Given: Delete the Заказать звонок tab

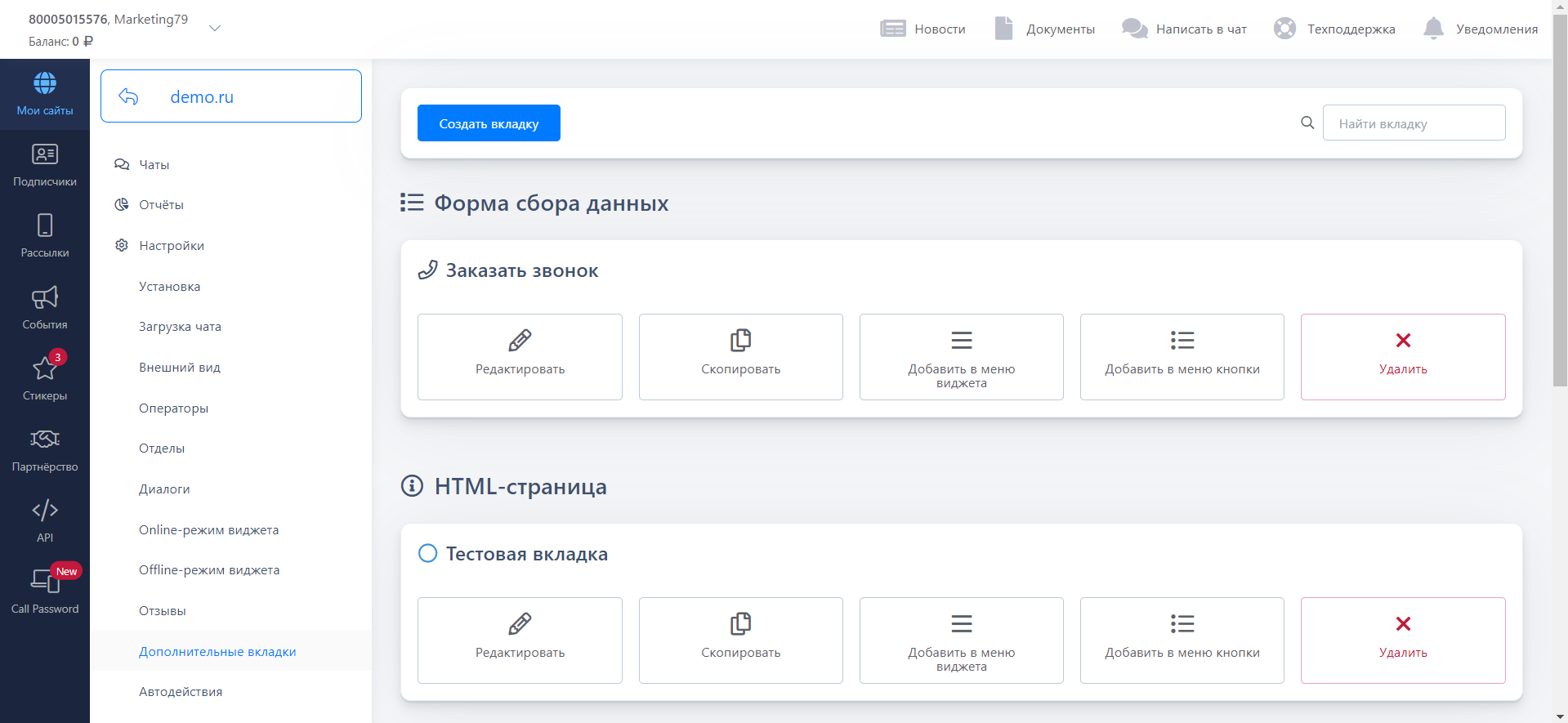Looking at the screenshot, I should (x=1402, y=357).
